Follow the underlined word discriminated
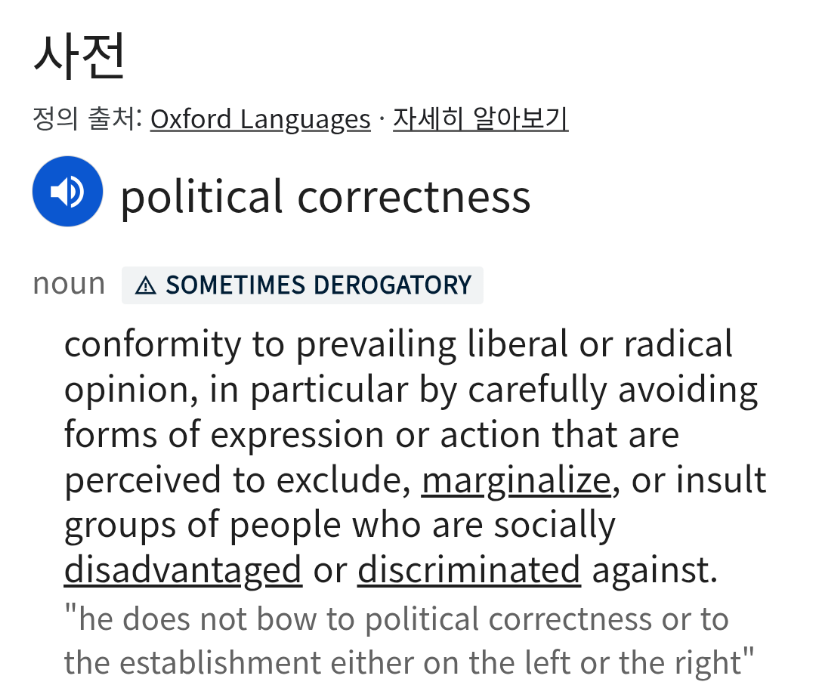Screen dimensions: 816x699 (x=469, y=570)
